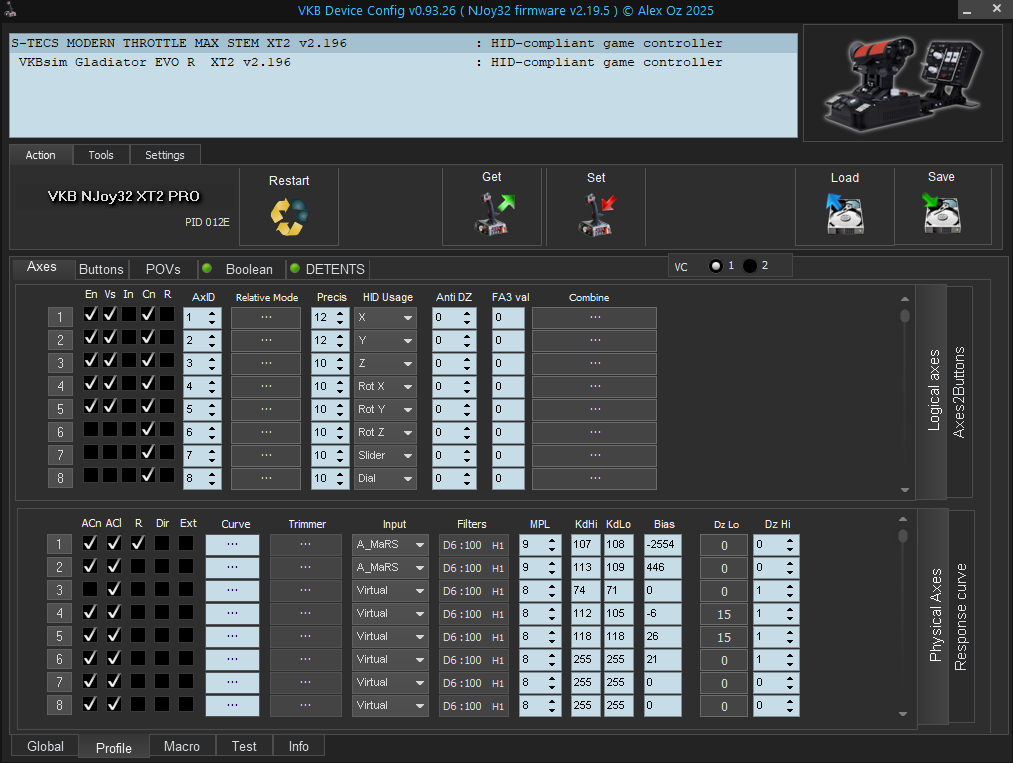Click scroll-down arrow in logical axes panel
This screenshot has height=763, width=1013.
pyautogui.click(x=904, y=490)
